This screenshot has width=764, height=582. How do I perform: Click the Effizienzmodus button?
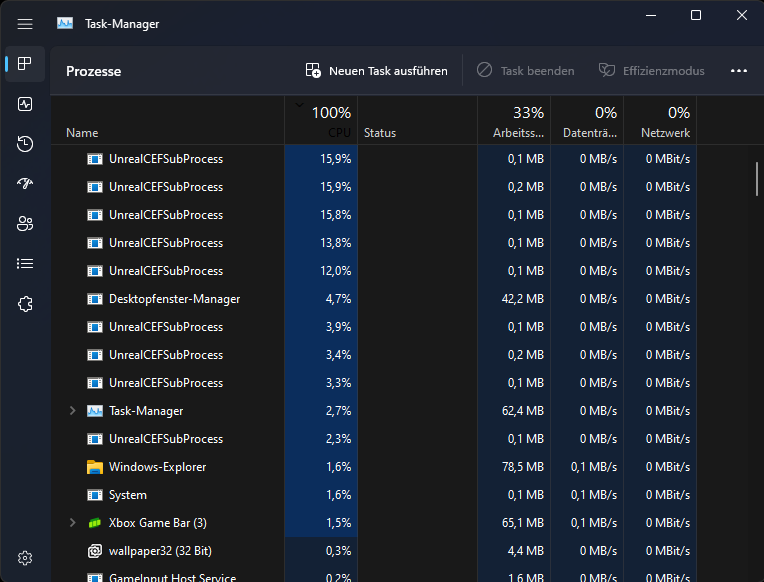[x=651, y=71]
